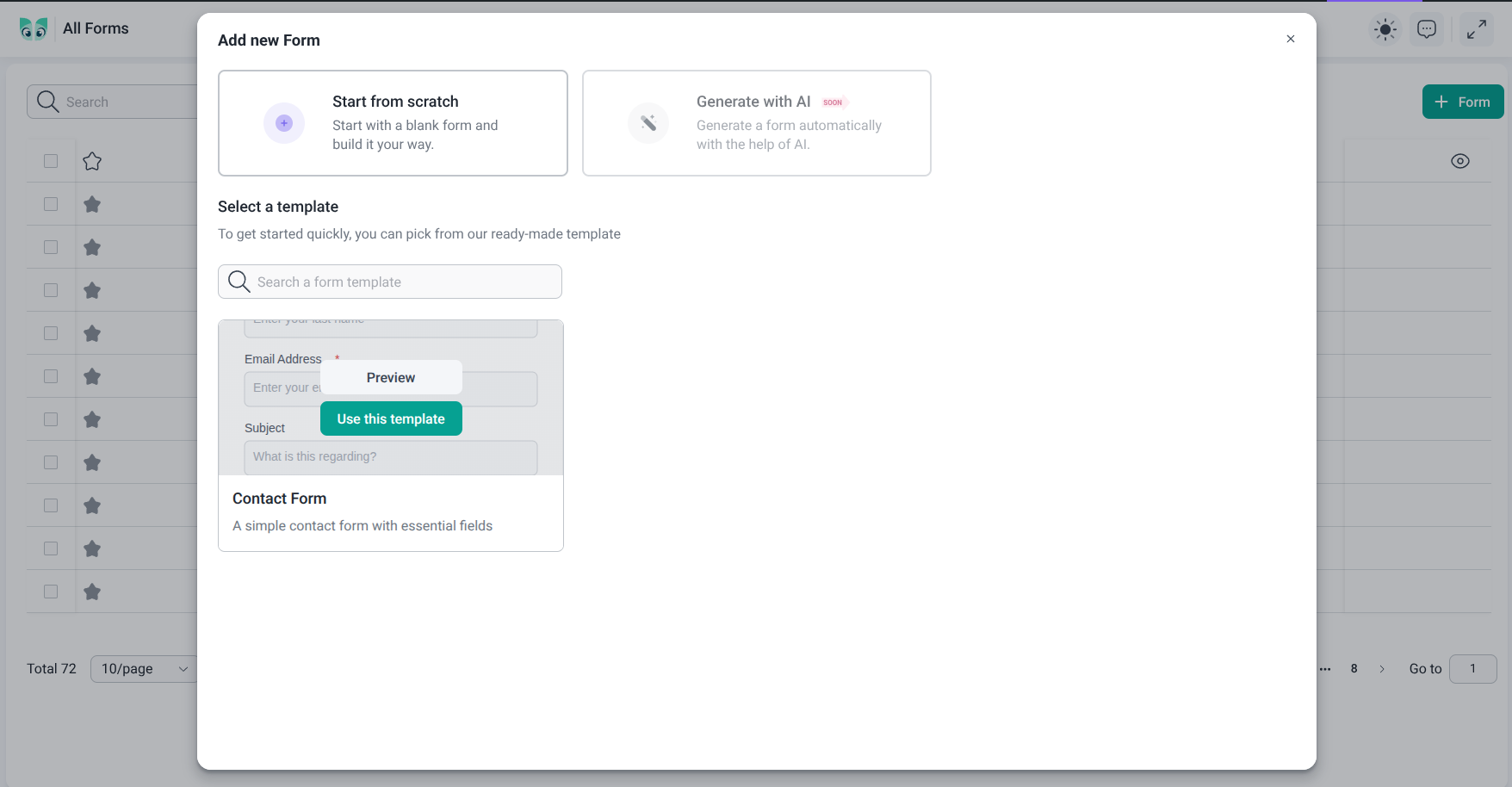Click the magic wand AI icon
This screenshot has height=787, width=1512.
(x=648, y=123)
